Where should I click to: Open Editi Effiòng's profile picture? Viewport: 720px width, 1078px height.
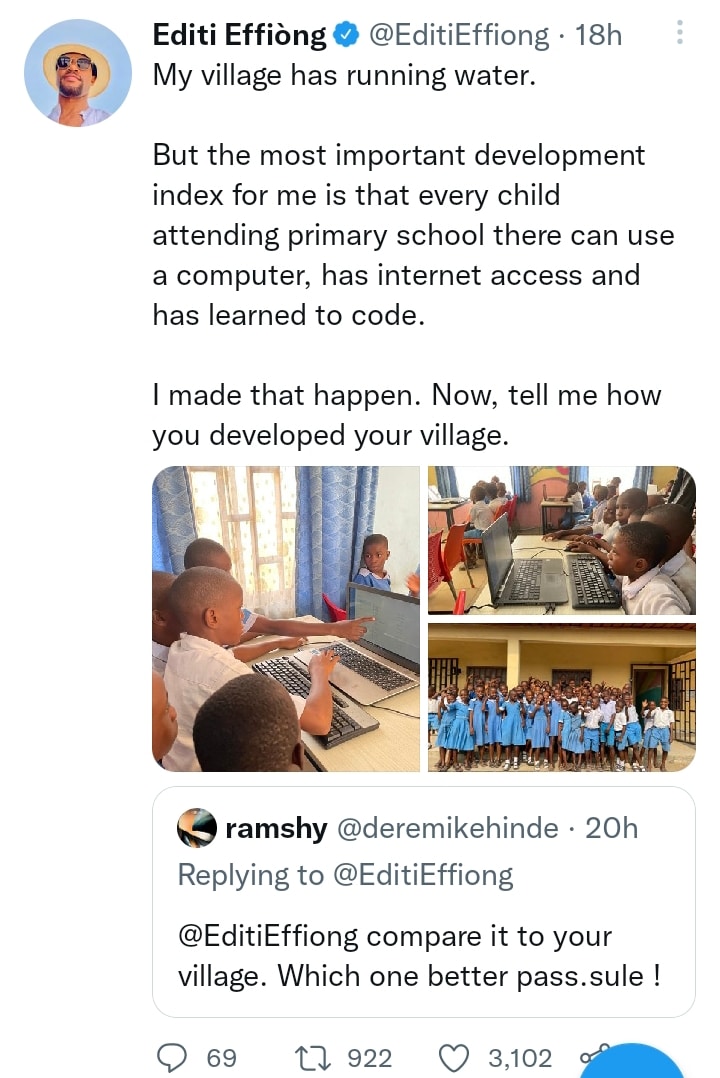[x=78, y=73]
